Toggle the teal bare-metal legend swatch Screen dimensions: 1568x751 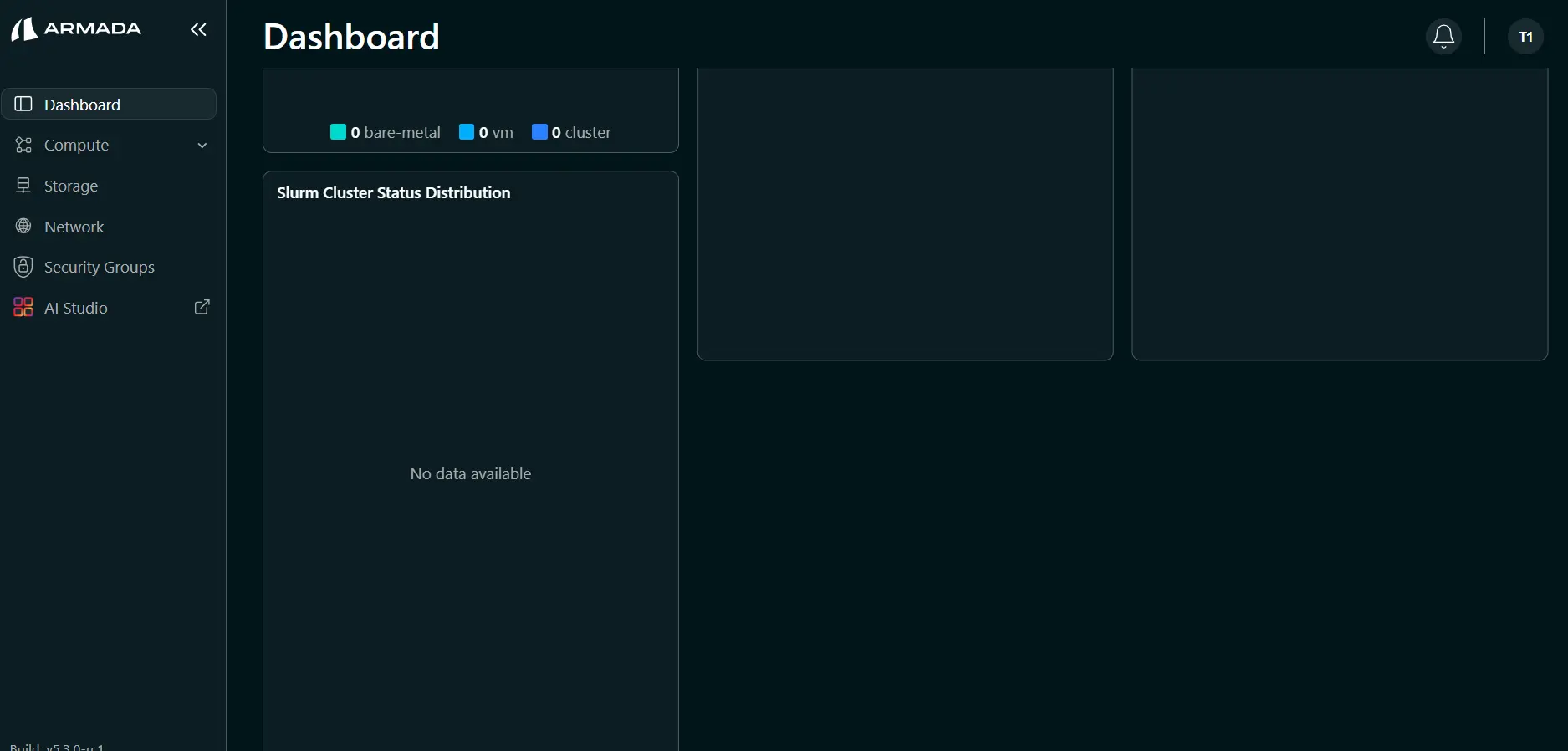coord(338,131)
